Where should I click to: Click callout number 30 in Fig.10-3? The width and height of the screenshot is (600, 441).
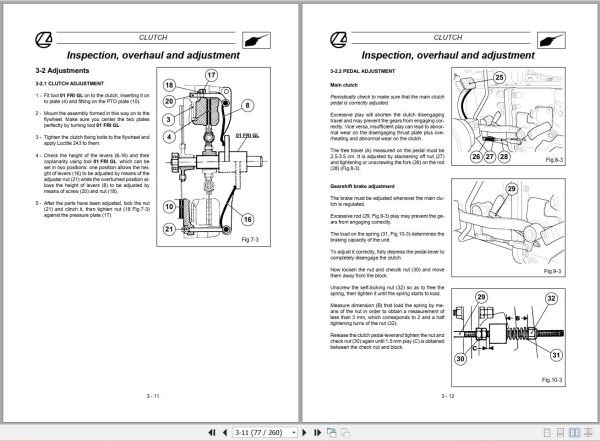coord(460,359)
